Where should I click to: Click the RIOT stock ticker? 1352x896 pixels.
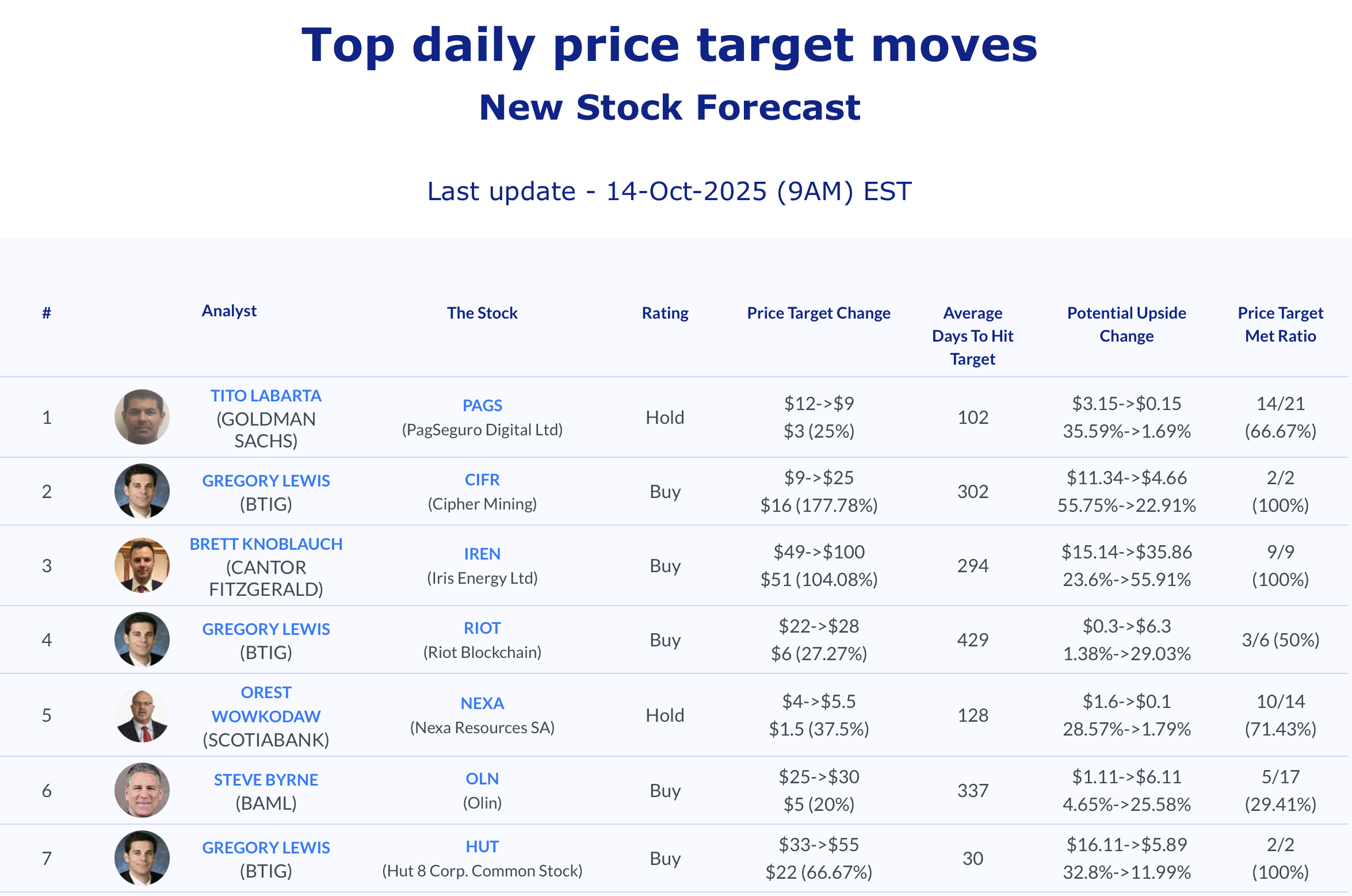click(482, 628)
